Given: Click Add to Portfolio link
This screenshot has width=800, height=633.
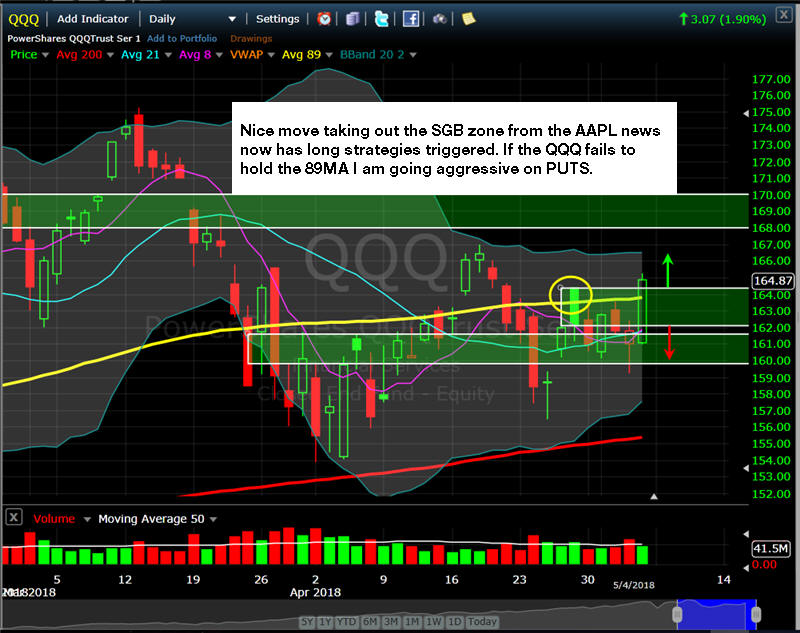Looking at the screenshot, I should pos(182,38).
